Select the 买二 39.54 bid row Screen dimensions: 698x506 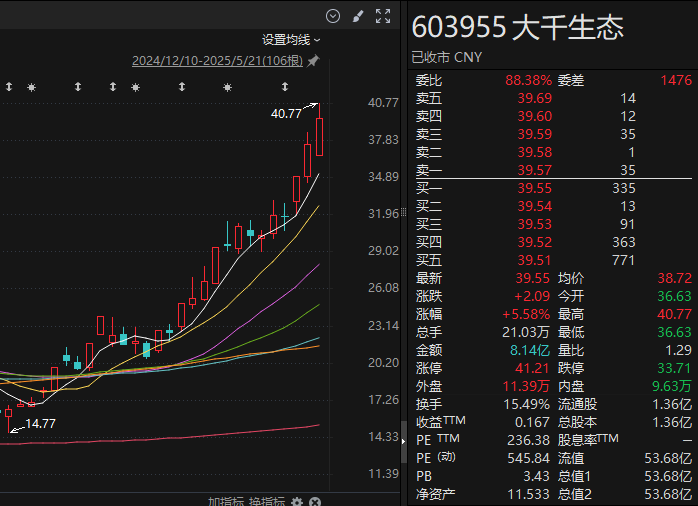553,206
